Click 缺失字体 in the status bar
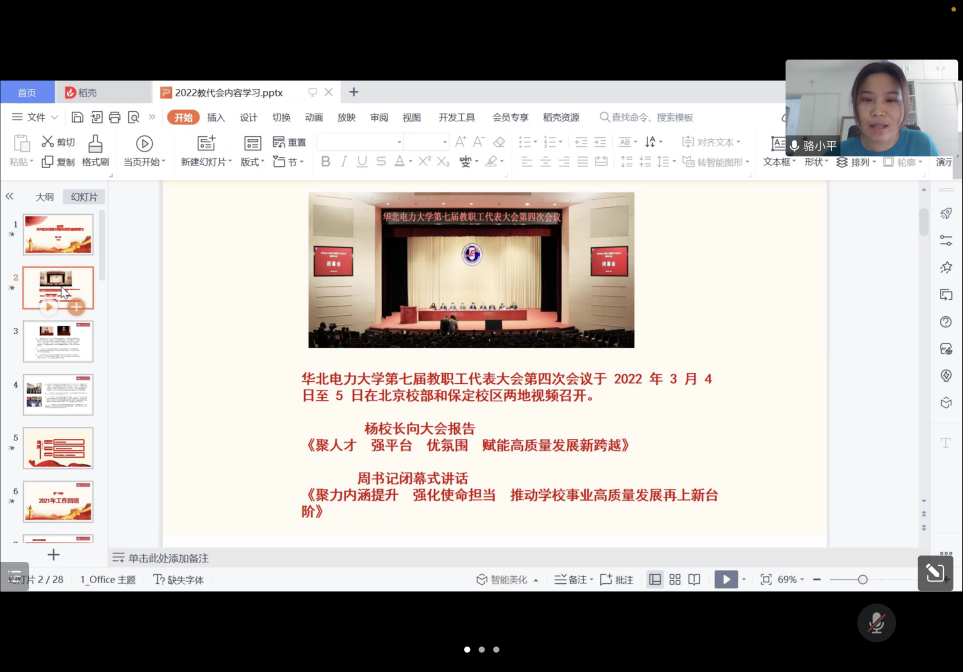 pos(179,580)
